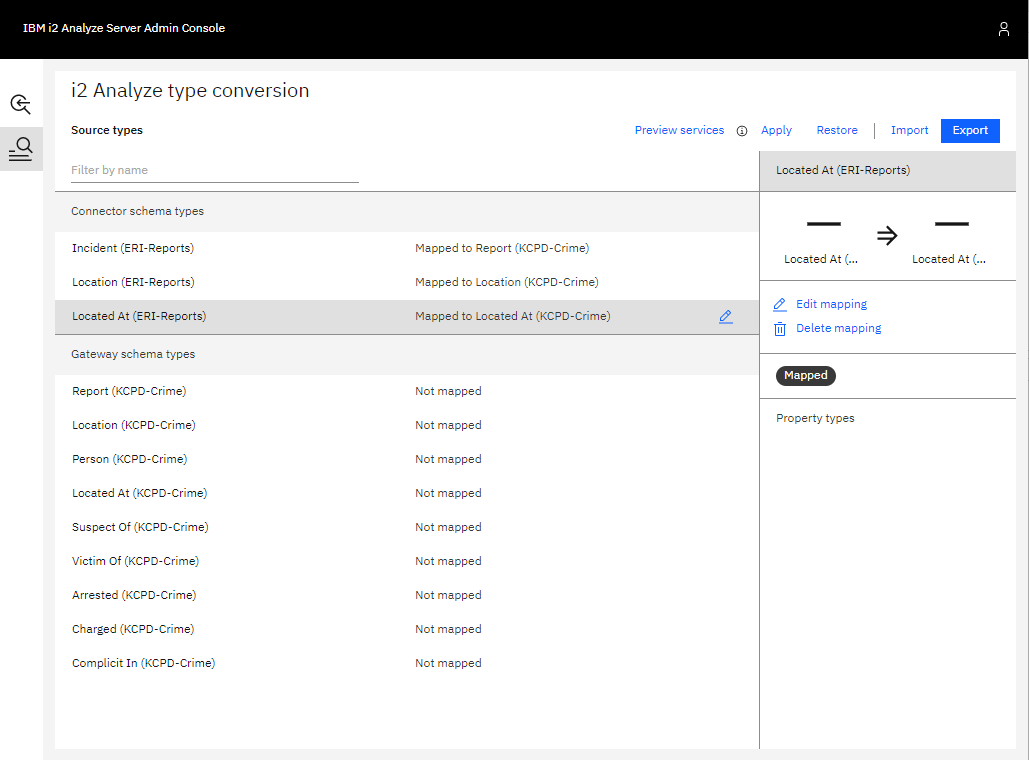Click the Import link
Screen dimensions: 1029x760
910,130
